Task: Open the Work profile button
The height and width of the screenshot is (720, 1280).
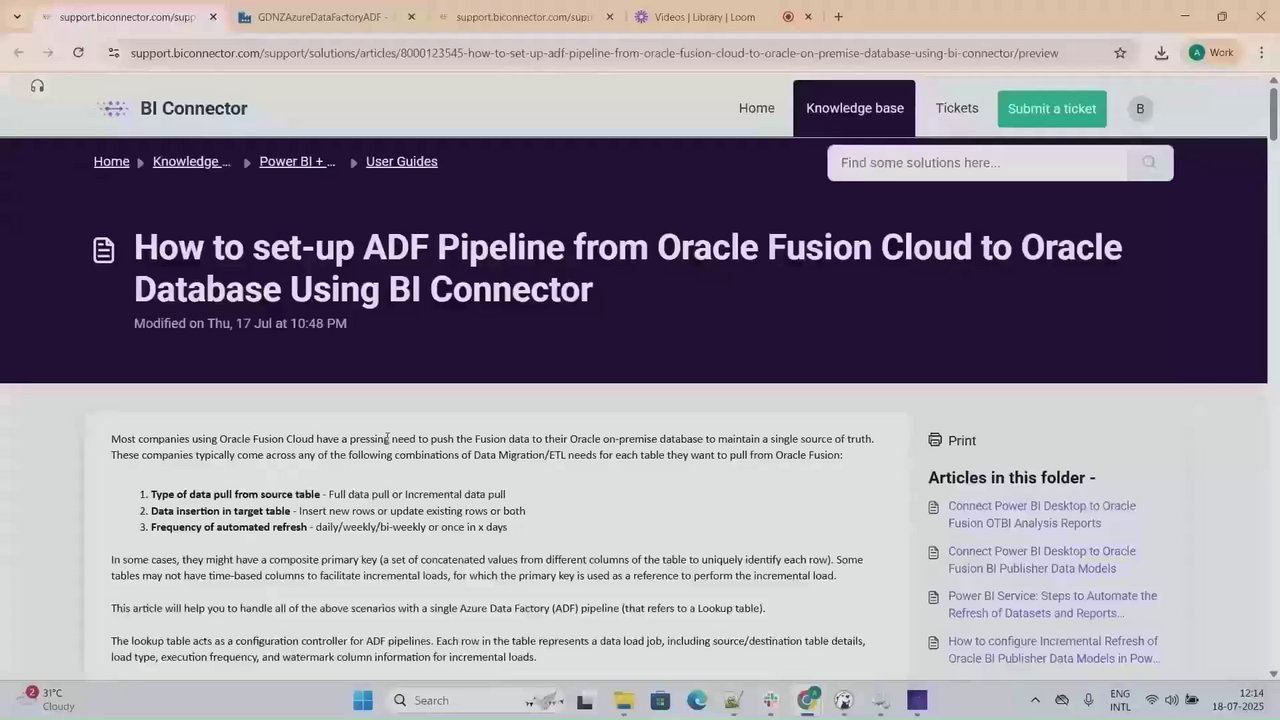Action: click(x=1211, y=53)
